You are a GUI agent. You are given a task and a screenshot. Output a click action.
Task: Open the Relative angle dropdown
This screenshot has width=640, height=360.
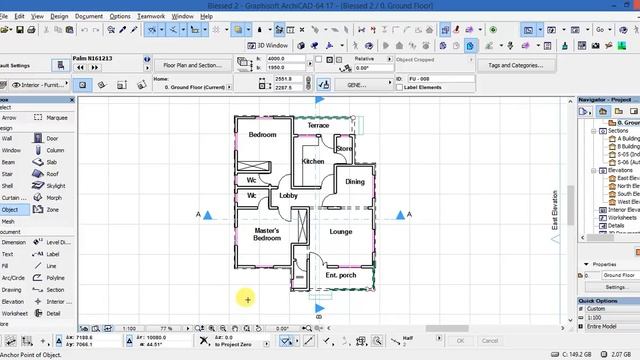click(389, 59)
